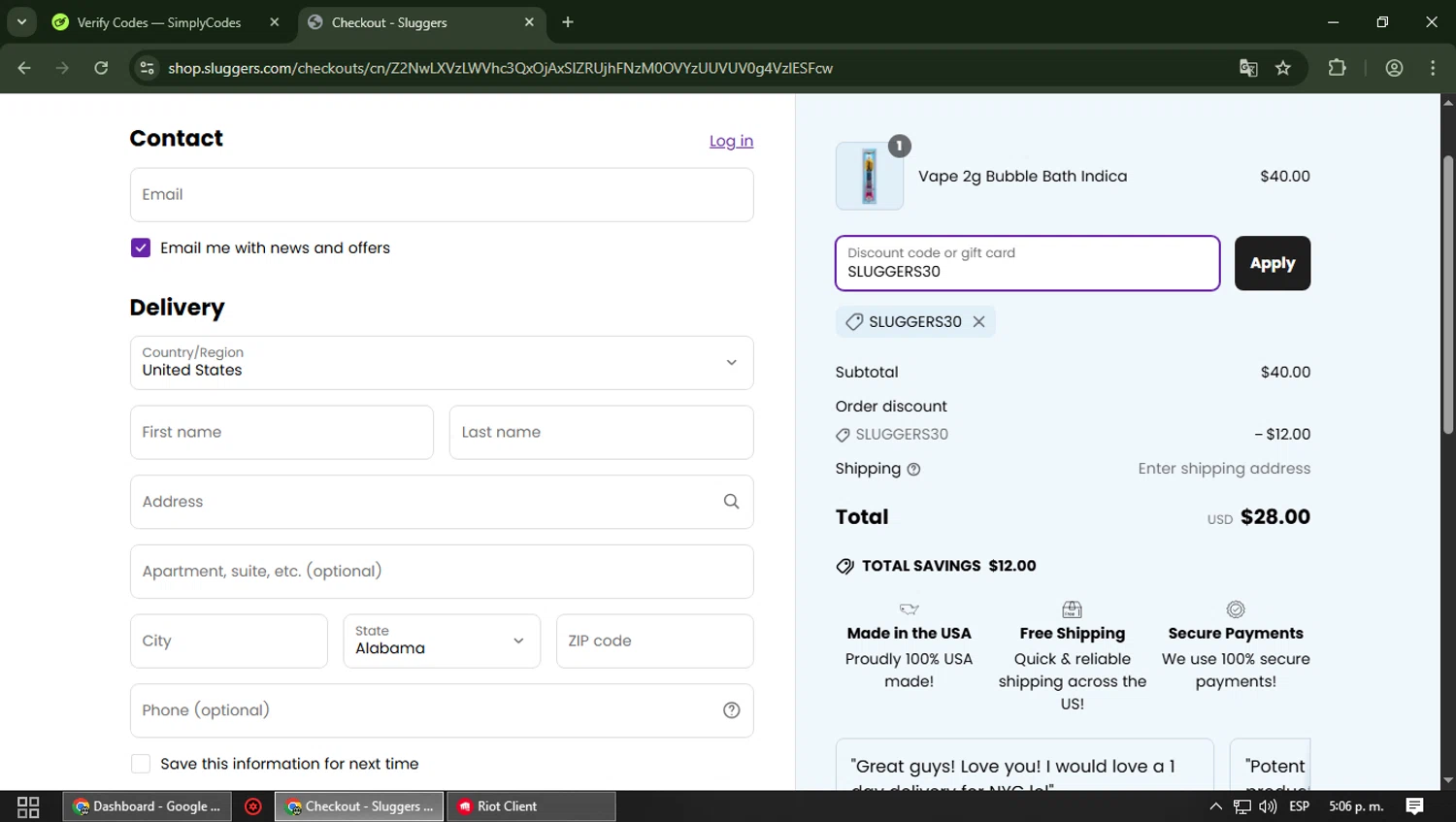This screenshot has width=1456, height=822.
Task: Click the Last name field
Action: [x=601, y=433]
